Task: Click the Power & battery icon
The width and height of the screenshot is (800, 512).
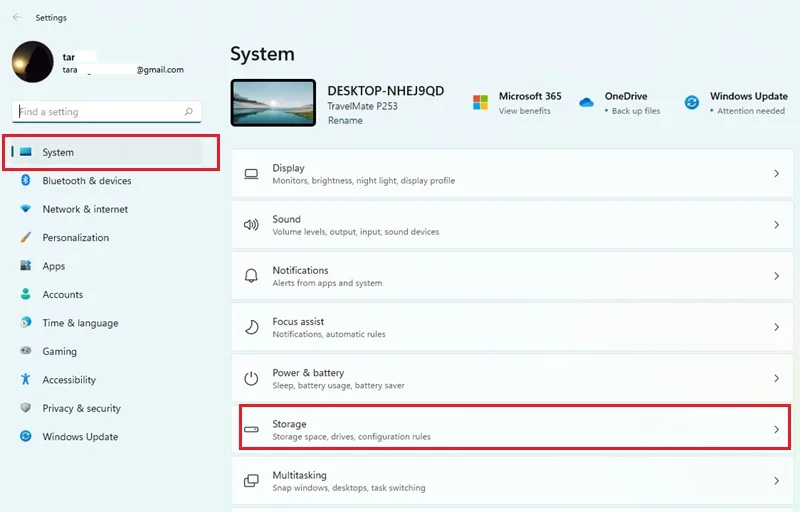Action: [x=251, y=378]
